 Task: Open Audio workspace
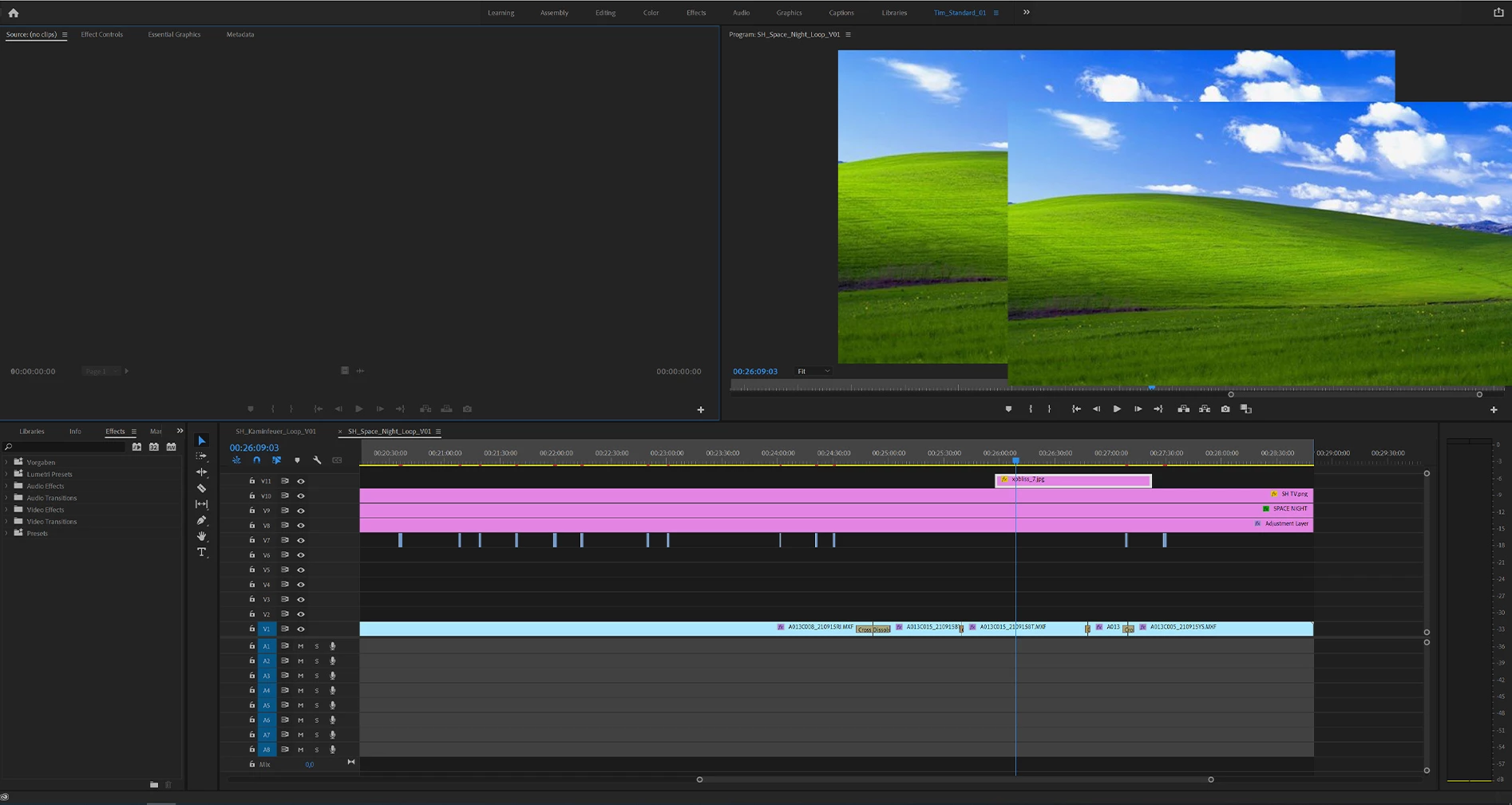click(741, 13)
